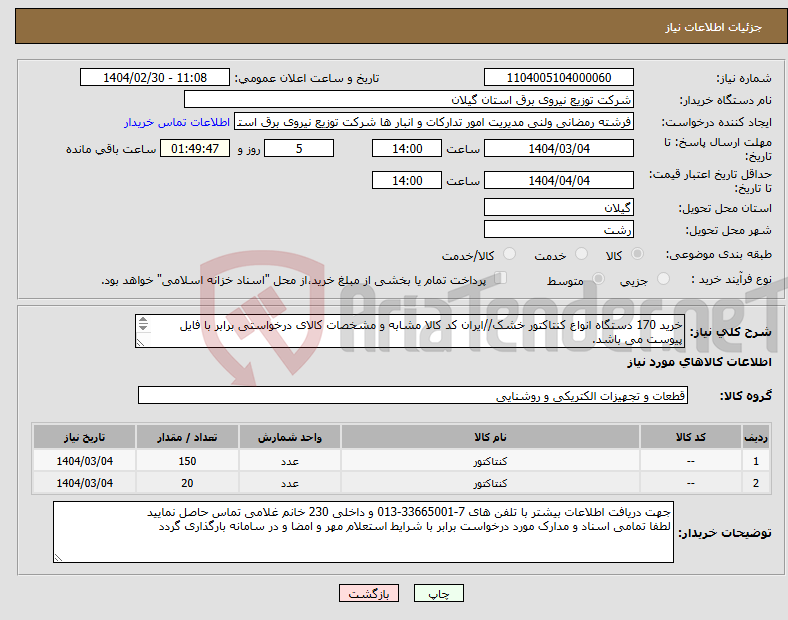Click the goods group field قطعات و تجهیزات الکتریکی و روشنایی

point(413,395)
